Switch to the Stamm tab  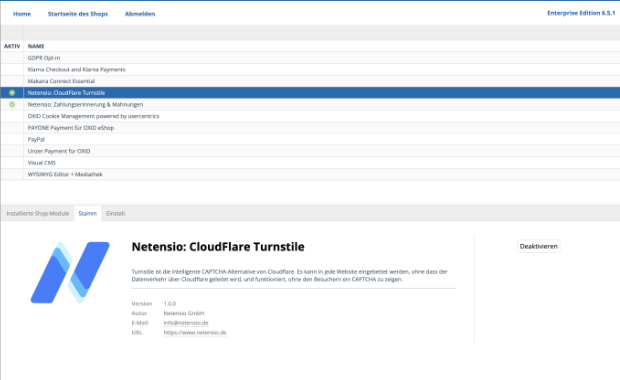click(87, 214)
